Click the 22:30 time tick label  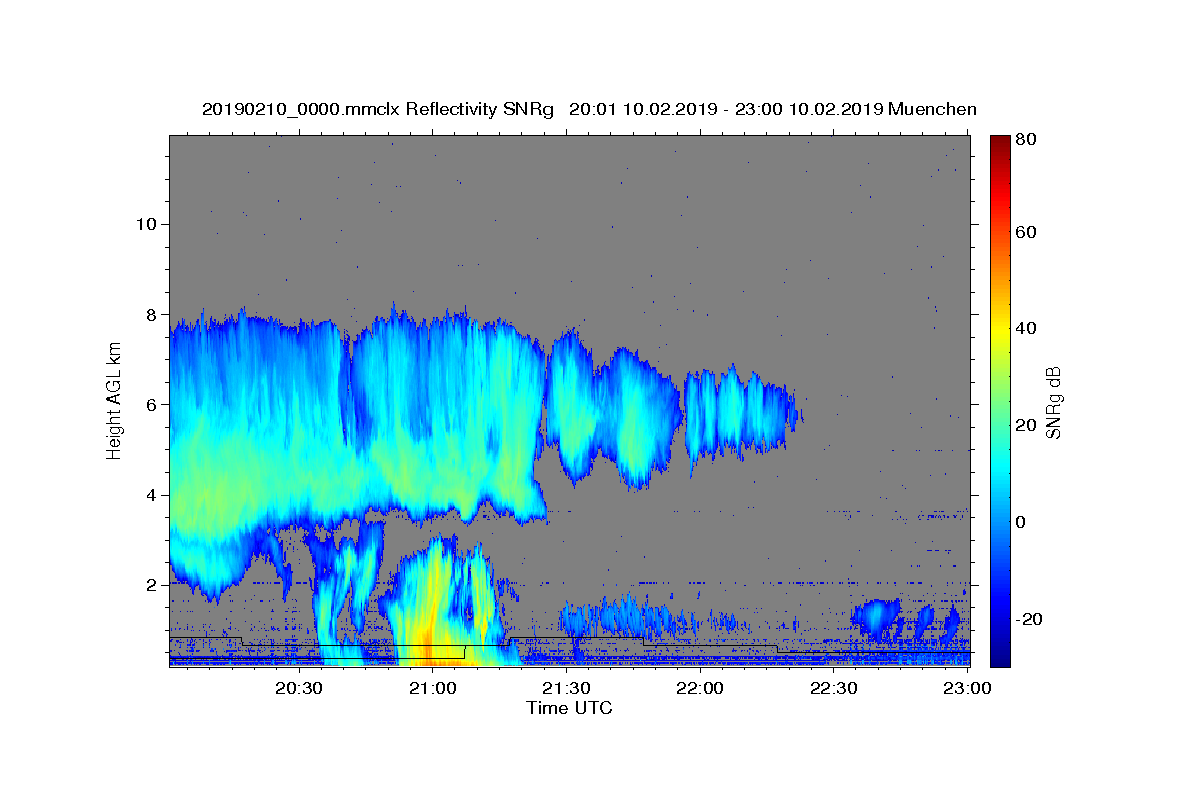point(833,688)
